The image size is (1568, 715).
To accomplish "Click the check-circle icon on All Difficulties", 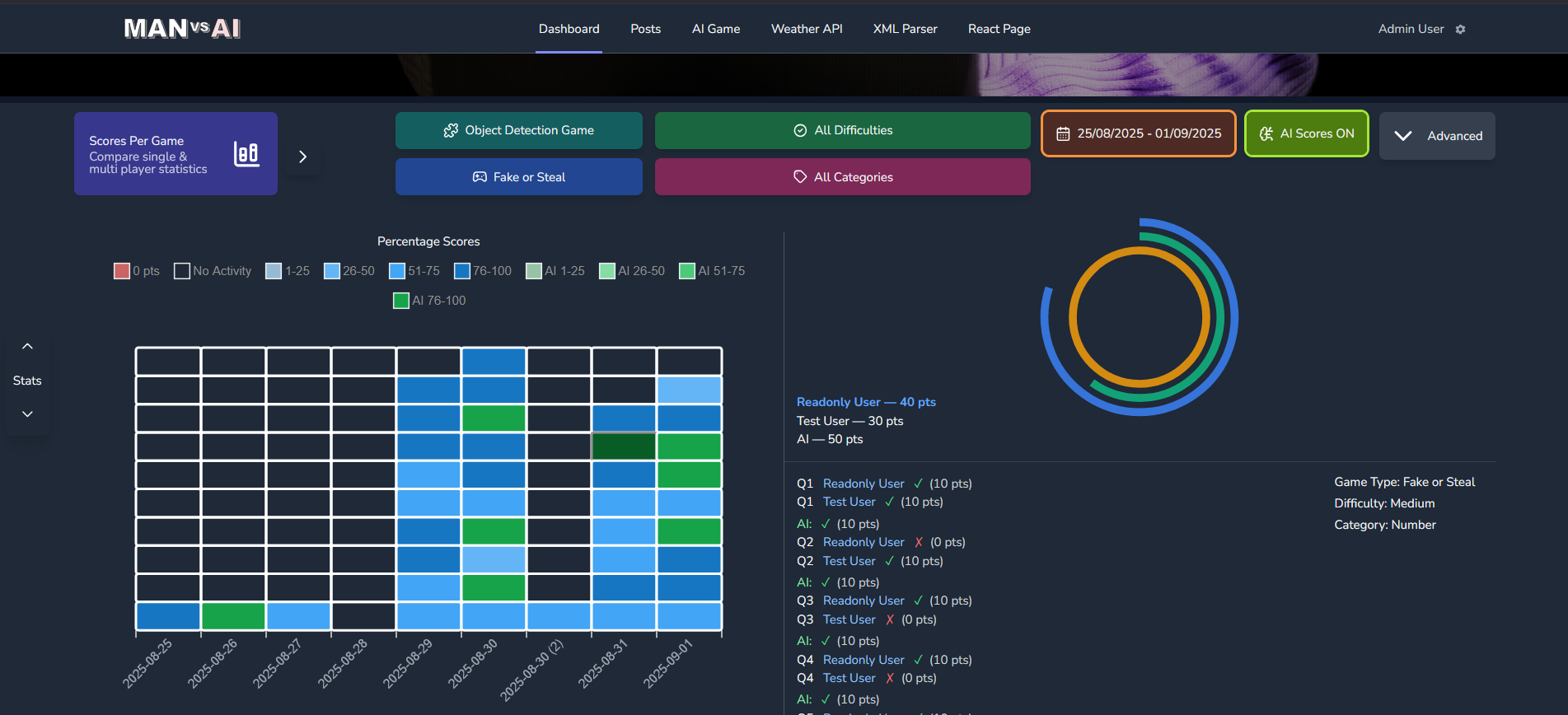I will (x=800, y=130).
